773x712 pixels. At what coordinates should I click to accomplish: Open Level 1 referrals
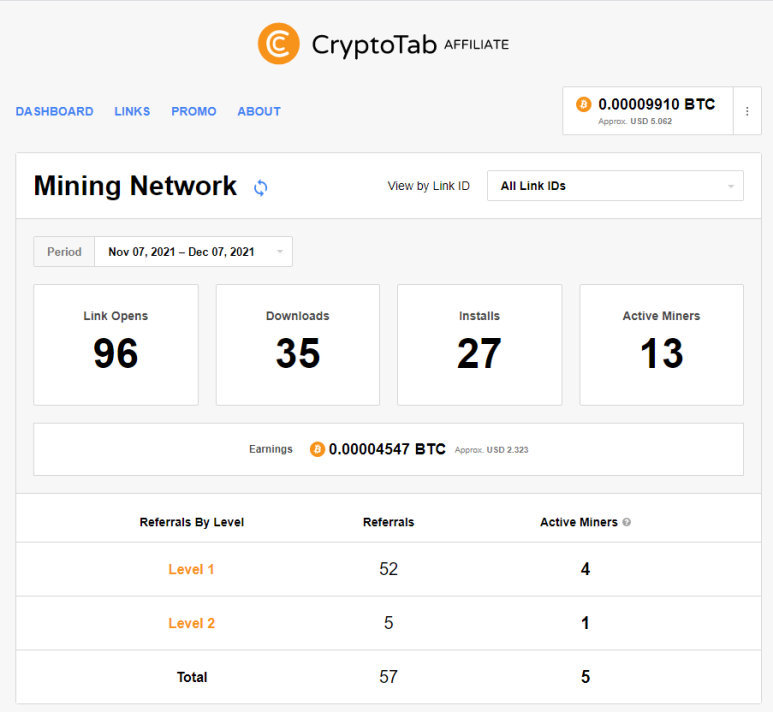point(191,570)
